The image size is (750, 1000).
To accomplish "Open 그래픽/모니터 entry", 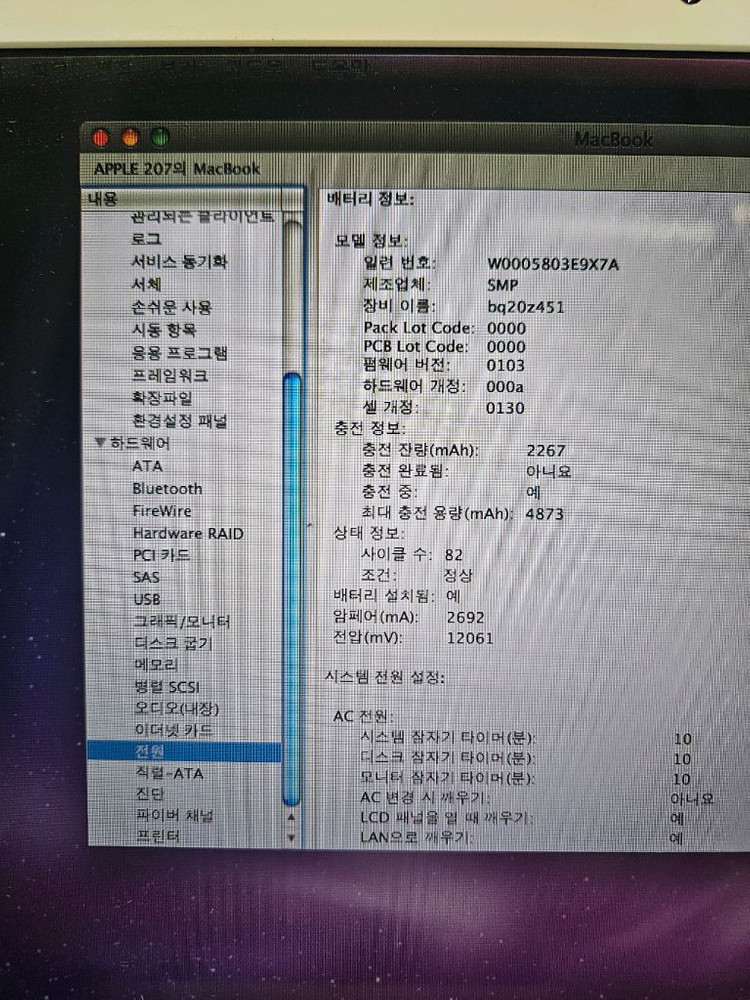I will [182, 622].
